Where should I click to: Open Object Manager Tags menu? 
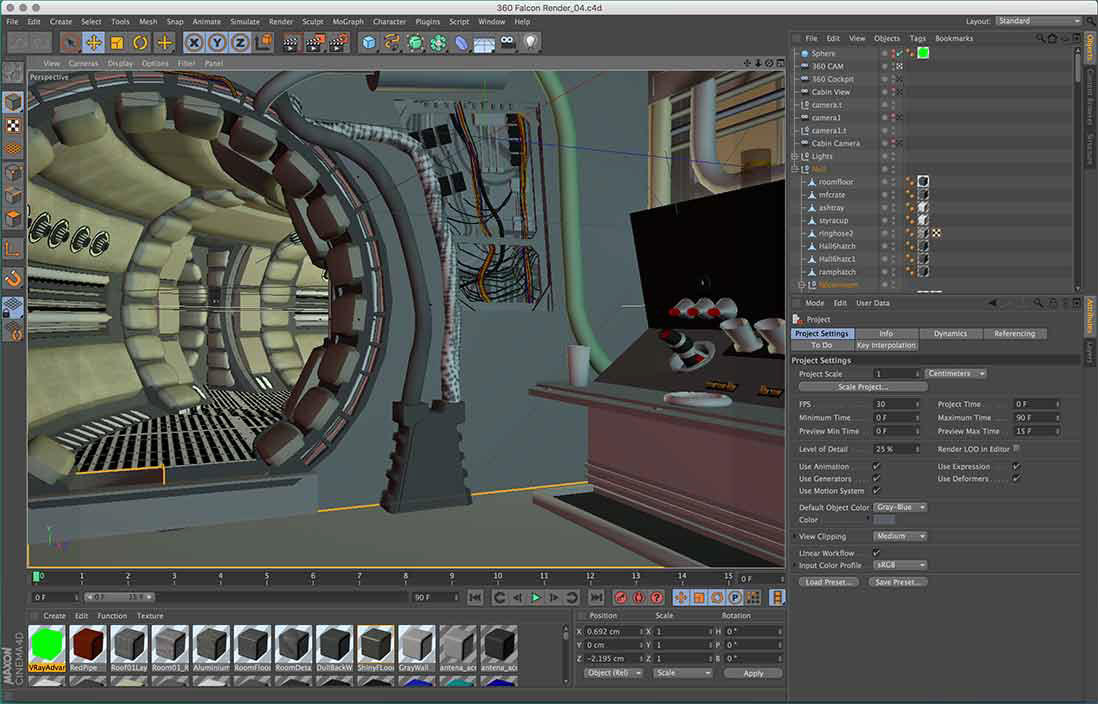(x=917, y=39)
